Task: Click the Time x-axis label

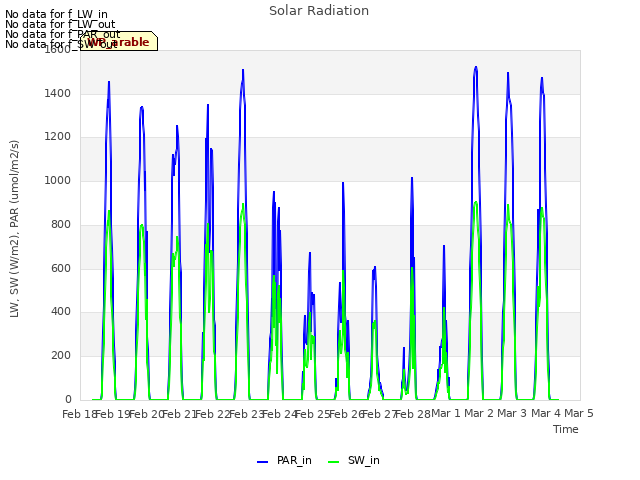Action: tap(566, 429)
